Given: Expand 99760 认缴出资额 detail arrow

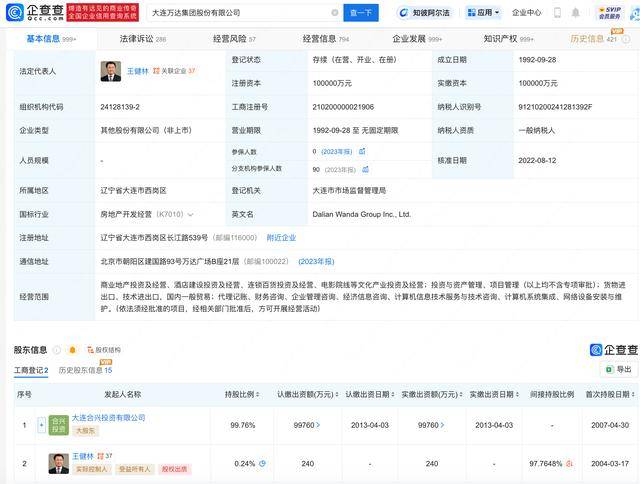Looking at the screenshot, I should (x=318, y=425).
